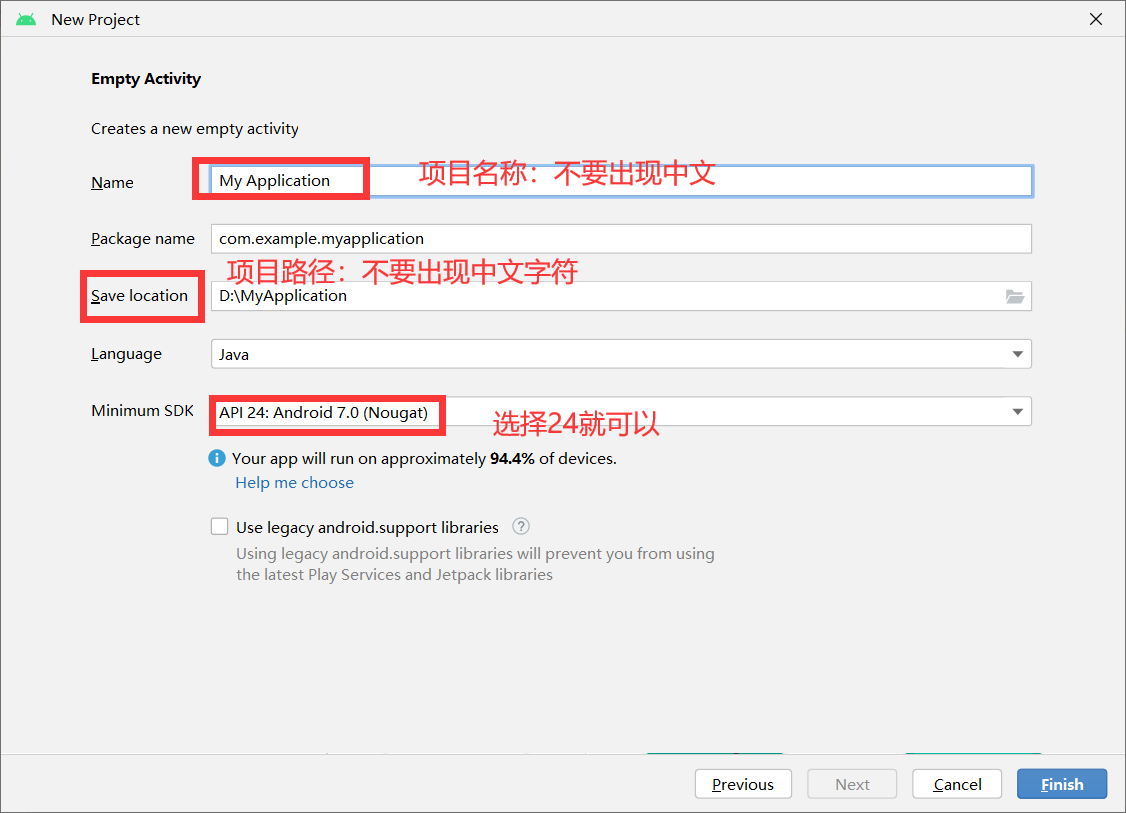Click the help question mark icon beside legacy libraries
Viewport: 1126px width, 813px height.
click(x=521, y=526)
